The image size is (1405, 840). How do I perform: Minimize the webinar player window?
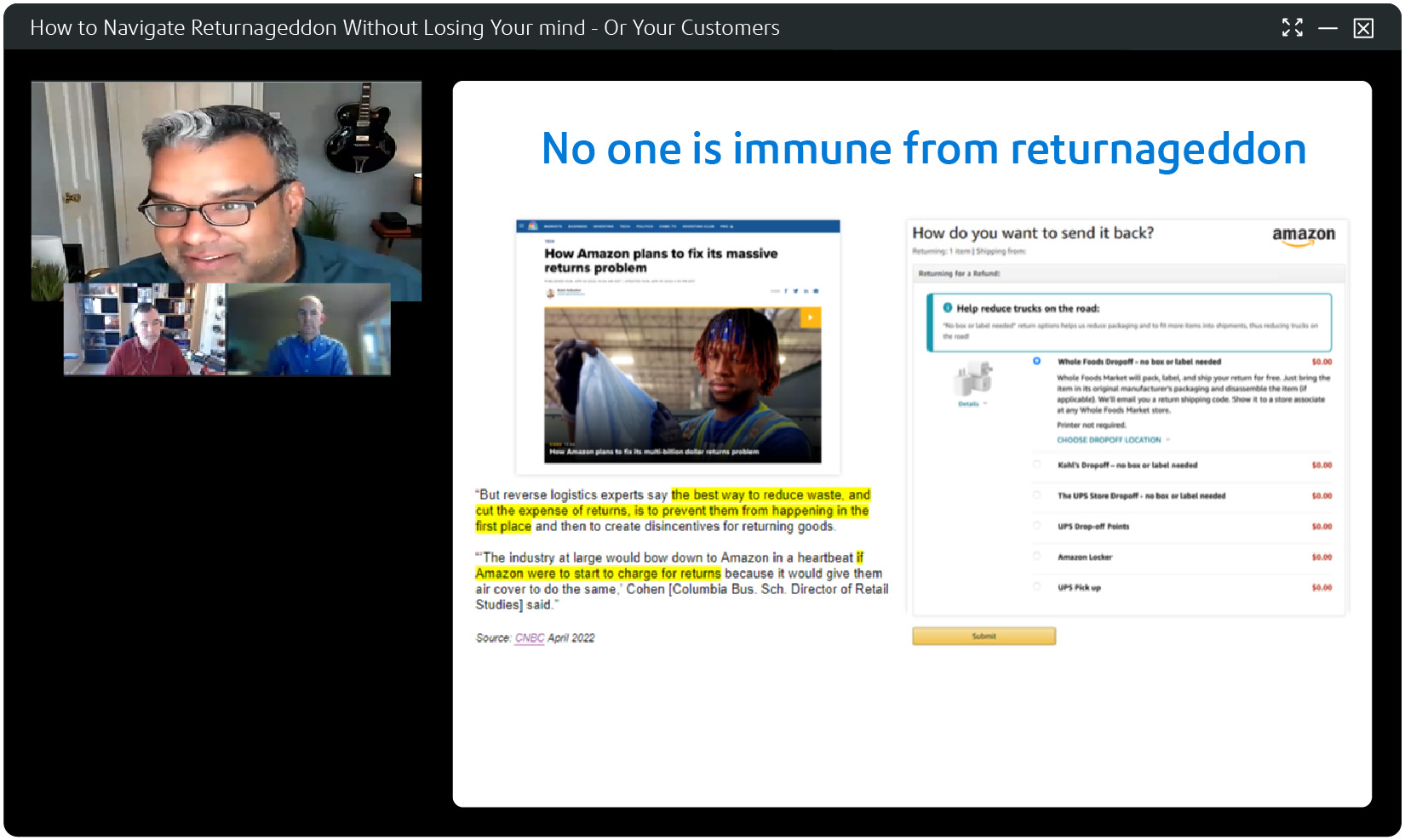(1328, 28)
